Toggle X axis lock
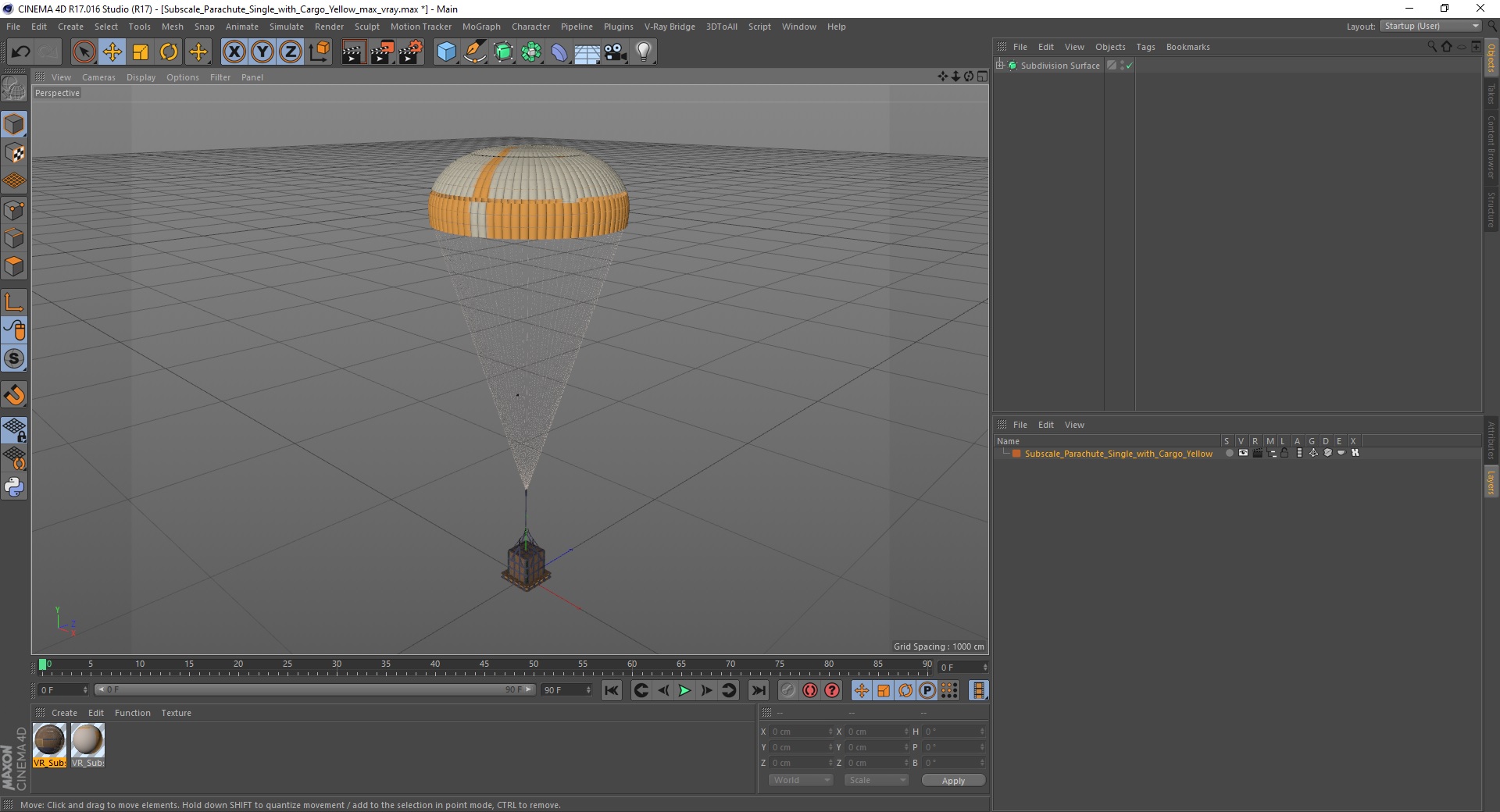 234,52
